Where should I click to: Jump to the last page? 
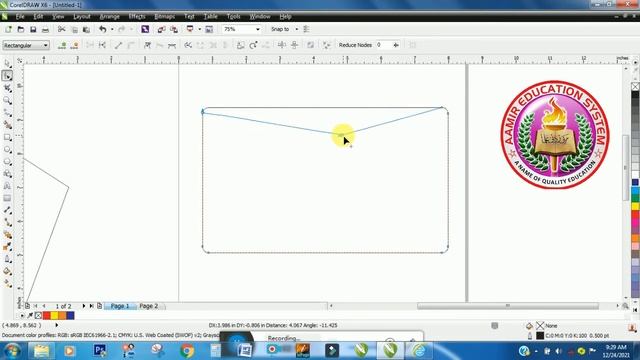91,306
